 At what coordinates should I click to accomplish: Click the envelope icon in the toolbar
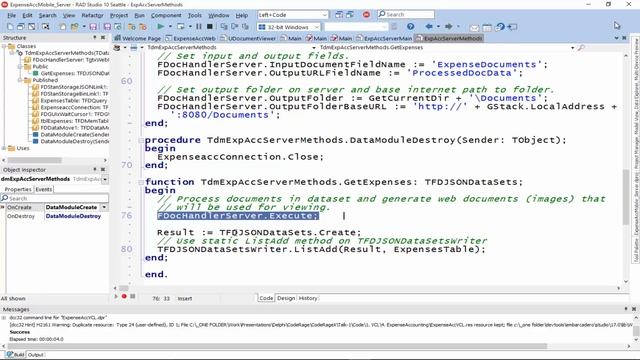click(x=474, y=27)
